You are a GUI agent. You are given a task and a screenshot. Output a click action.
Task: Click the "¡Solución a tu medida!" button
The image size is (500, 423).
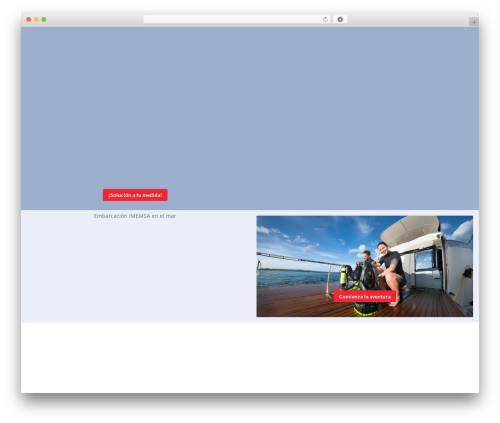click(x=135, y=195)
